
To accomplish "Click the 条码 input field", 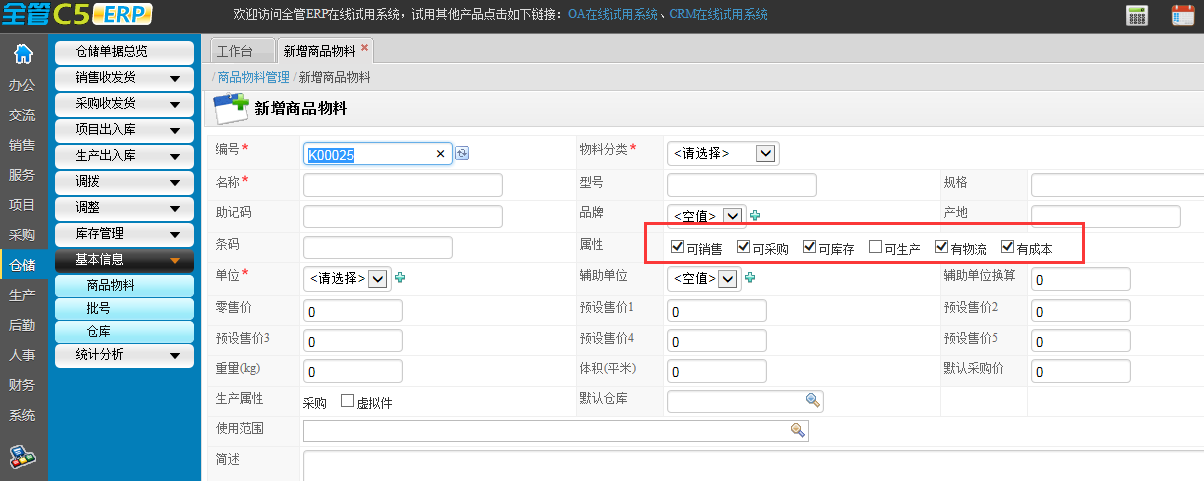I will [x=378, y=247].
